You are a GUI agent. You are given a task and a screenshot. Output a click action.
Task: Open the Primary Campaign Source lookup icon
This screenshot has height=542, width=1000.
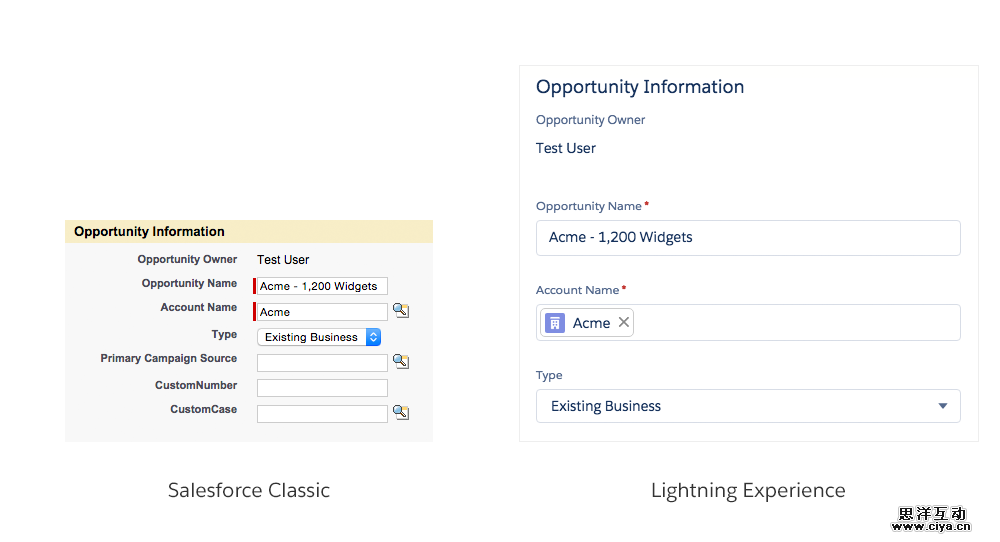click(400, 361)
